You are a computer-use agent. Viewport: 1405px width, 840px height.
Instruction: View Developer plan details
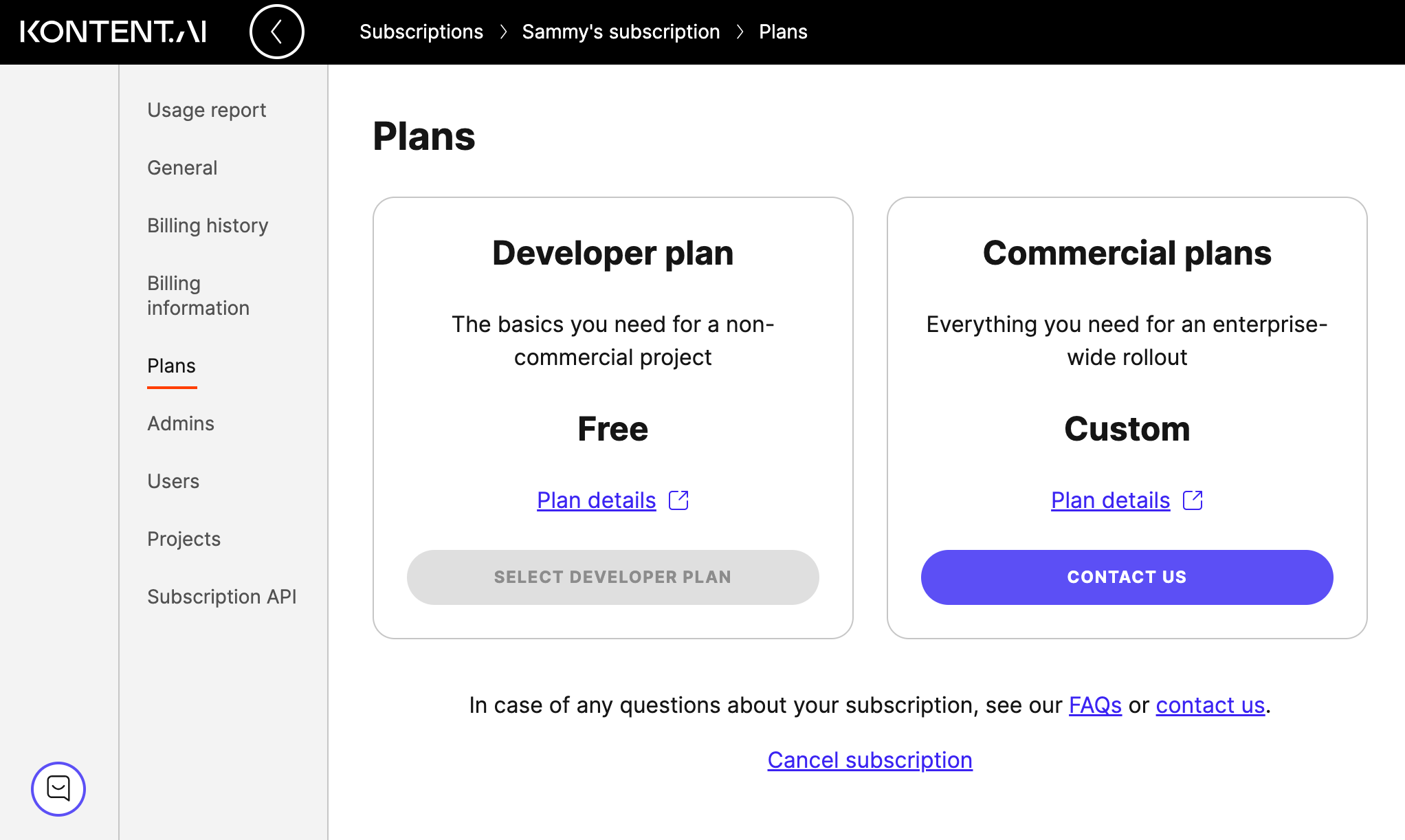(596, 500)
